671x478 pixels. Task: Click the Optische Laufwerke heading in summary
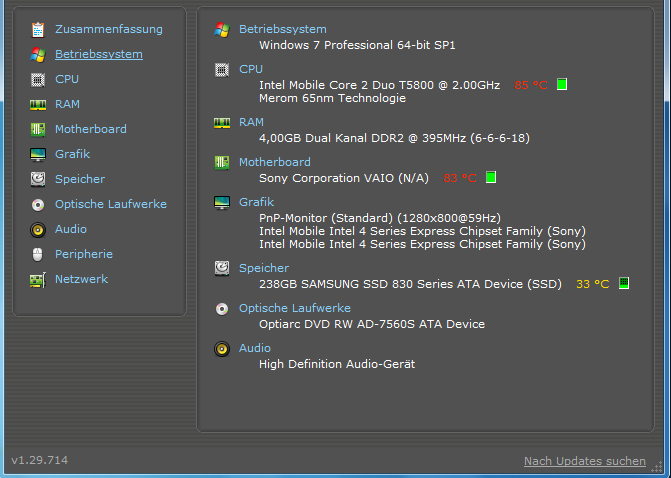295,308
